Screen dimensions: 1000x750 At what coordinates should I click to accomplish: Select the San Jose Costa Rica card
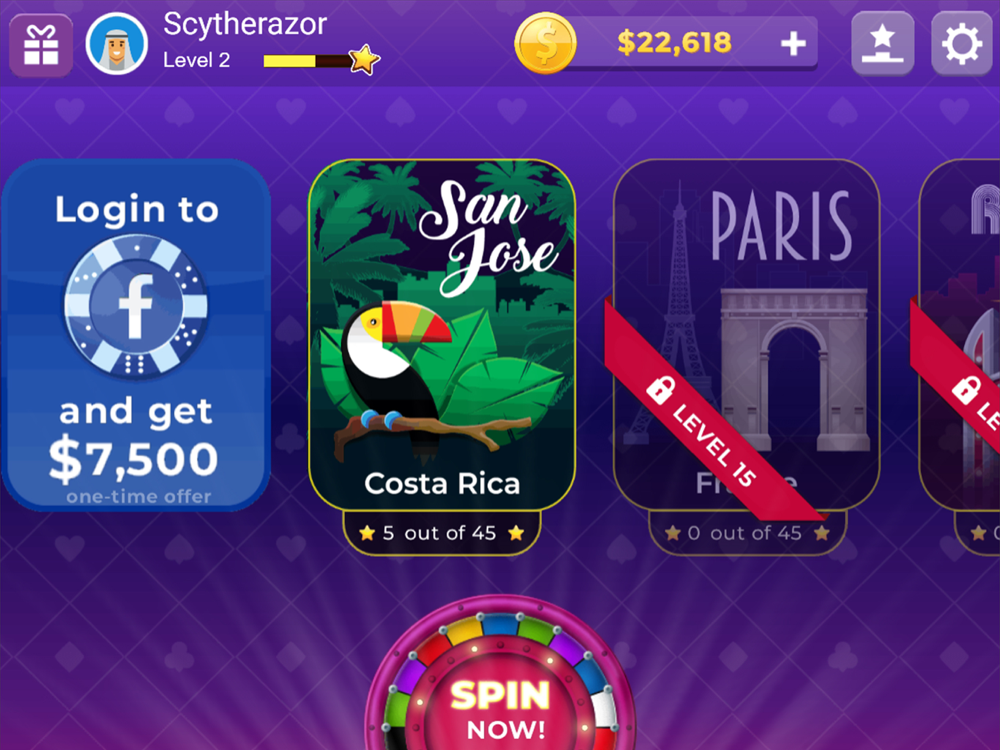tap(442, 335)
